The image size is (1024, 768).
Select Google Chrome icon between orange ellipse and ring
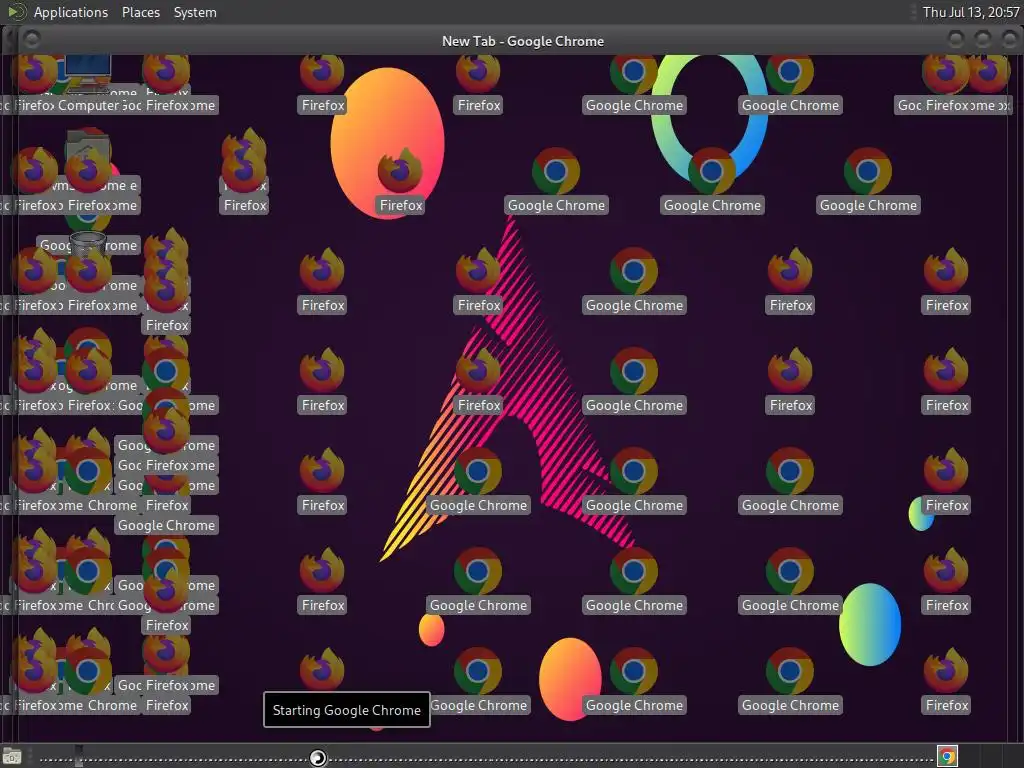click(556, 171)
